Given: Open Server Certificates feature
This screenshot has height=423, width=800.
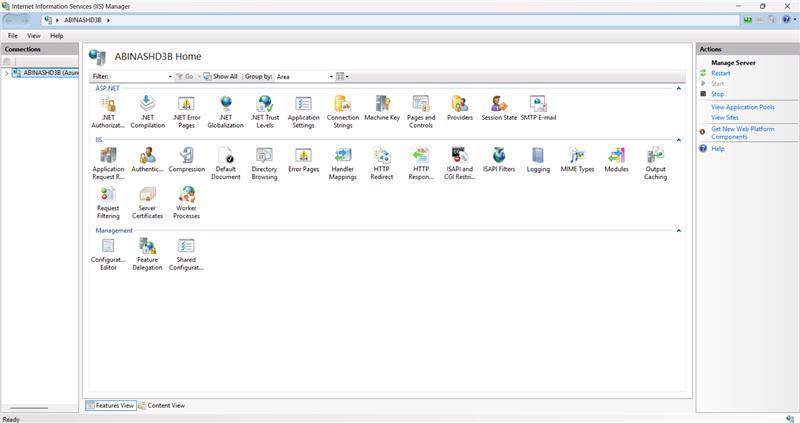Looking at the screenshot, I should 147,203.
